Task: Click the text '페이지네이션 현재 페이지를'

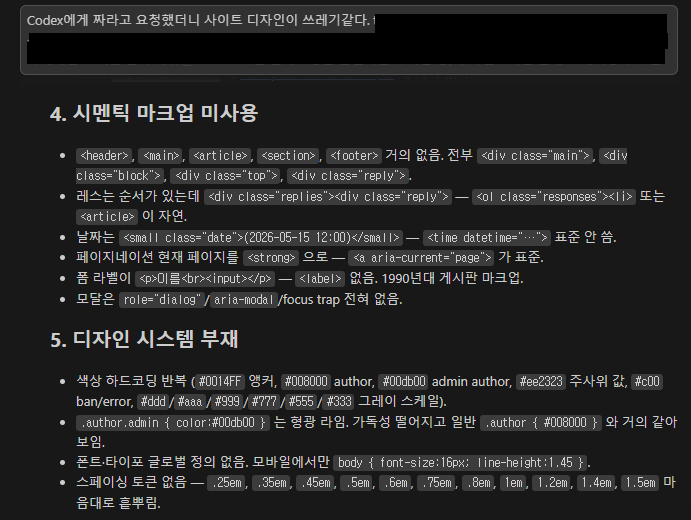Action: pos(157,257)
